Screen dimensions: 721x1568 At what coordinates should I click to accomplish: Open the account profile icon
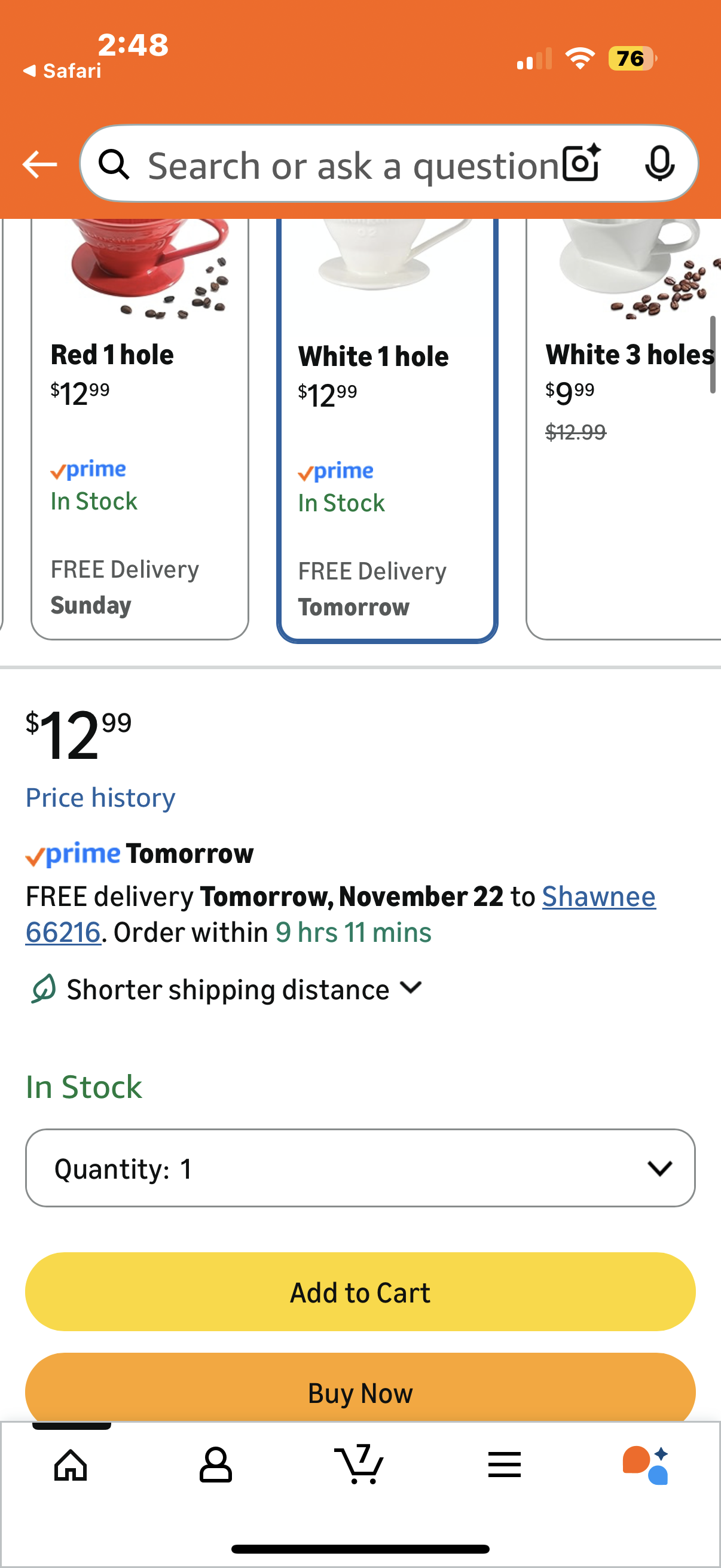coord(215,1464)
